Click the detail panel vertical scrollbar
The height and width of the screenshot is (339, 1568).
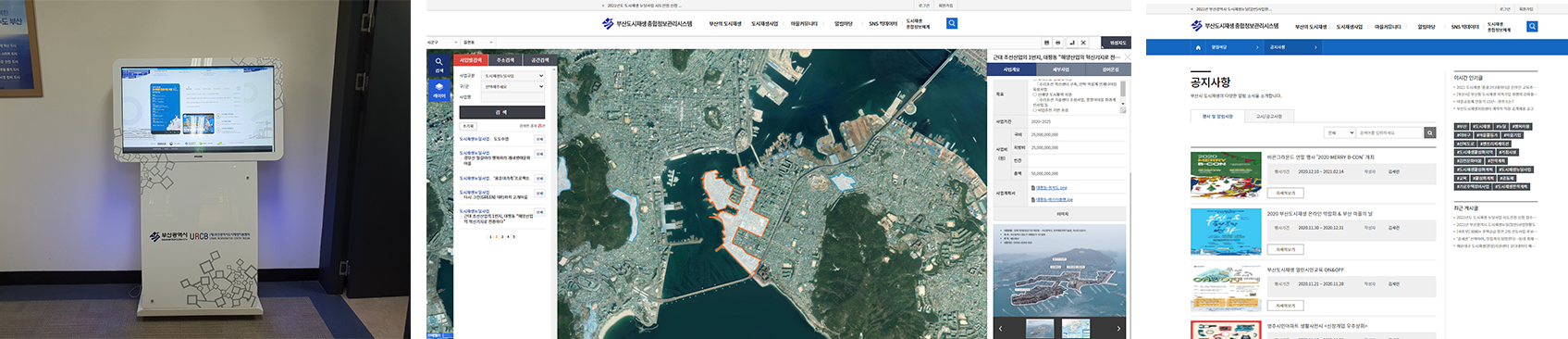tap(1123, 96)
